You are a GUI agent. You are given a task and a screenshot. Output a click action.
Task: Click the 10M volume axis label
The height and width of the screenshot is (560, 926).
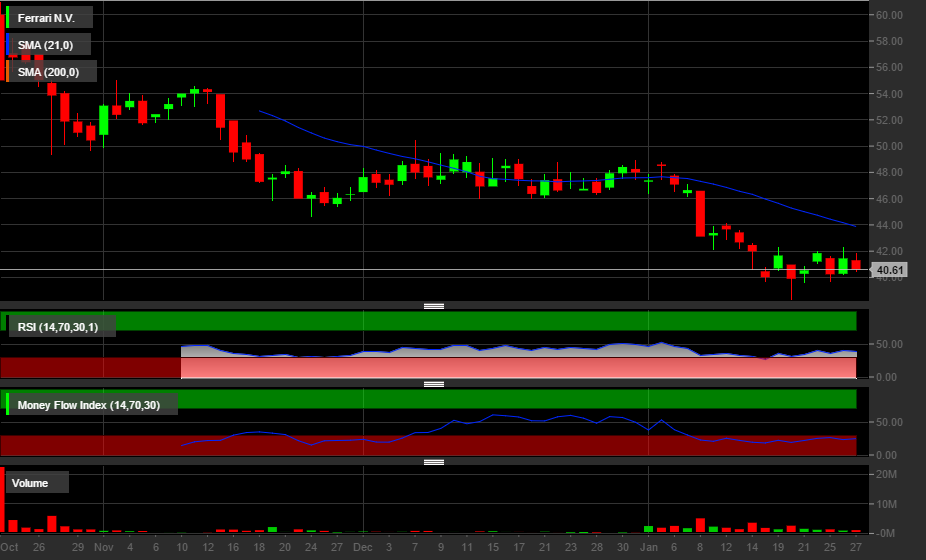click(886, 504)
